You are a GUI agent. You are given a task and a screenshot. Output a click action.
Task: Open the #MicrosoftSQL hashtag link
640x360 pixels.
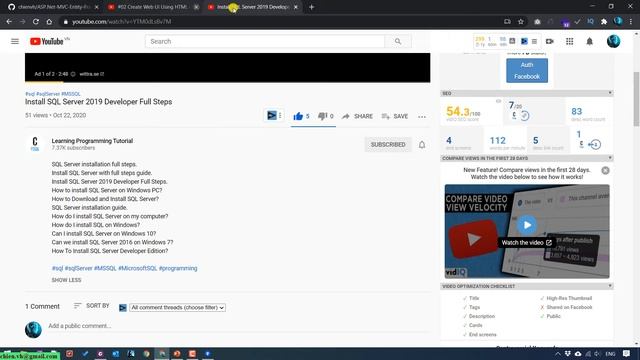(138, 268)
